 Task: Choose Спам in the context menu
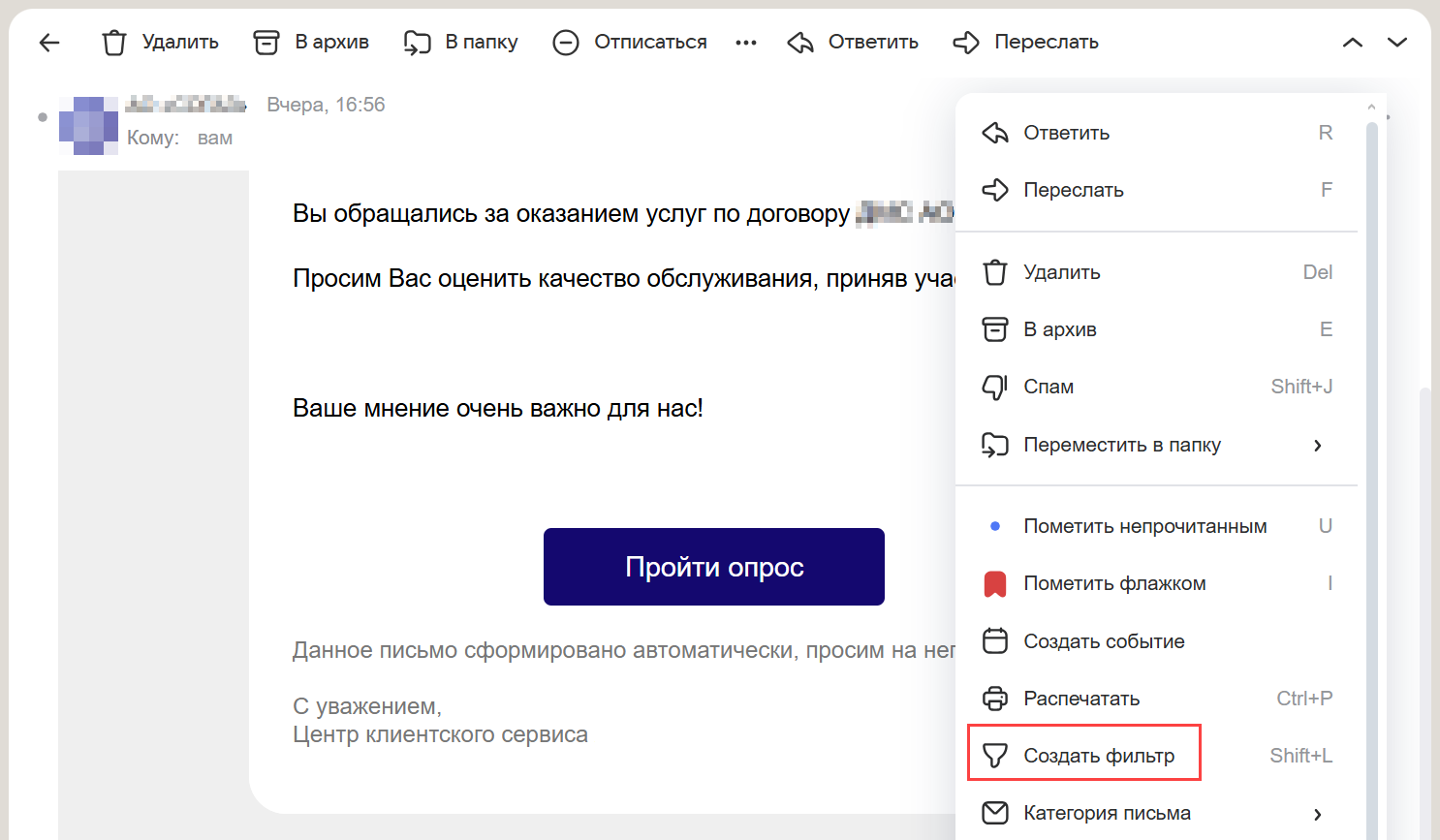pos(1049,387)
